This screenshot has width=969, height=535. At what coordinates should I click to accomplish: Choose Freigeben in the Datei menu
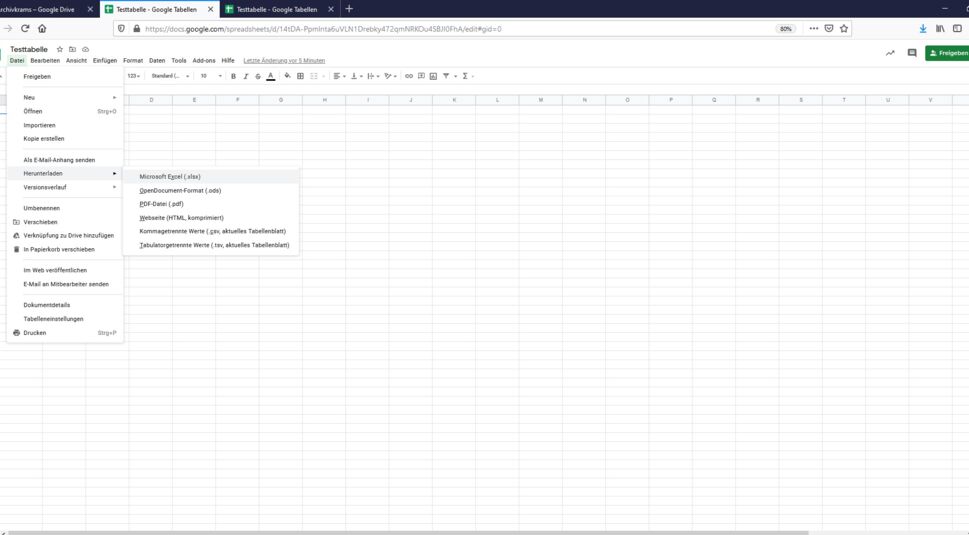tap(65, 77)
